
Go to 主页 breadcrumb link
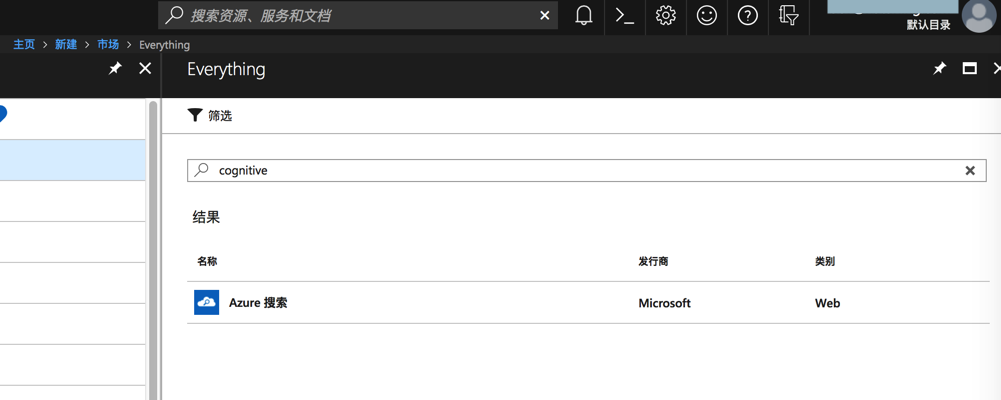[x=24, y=45]
